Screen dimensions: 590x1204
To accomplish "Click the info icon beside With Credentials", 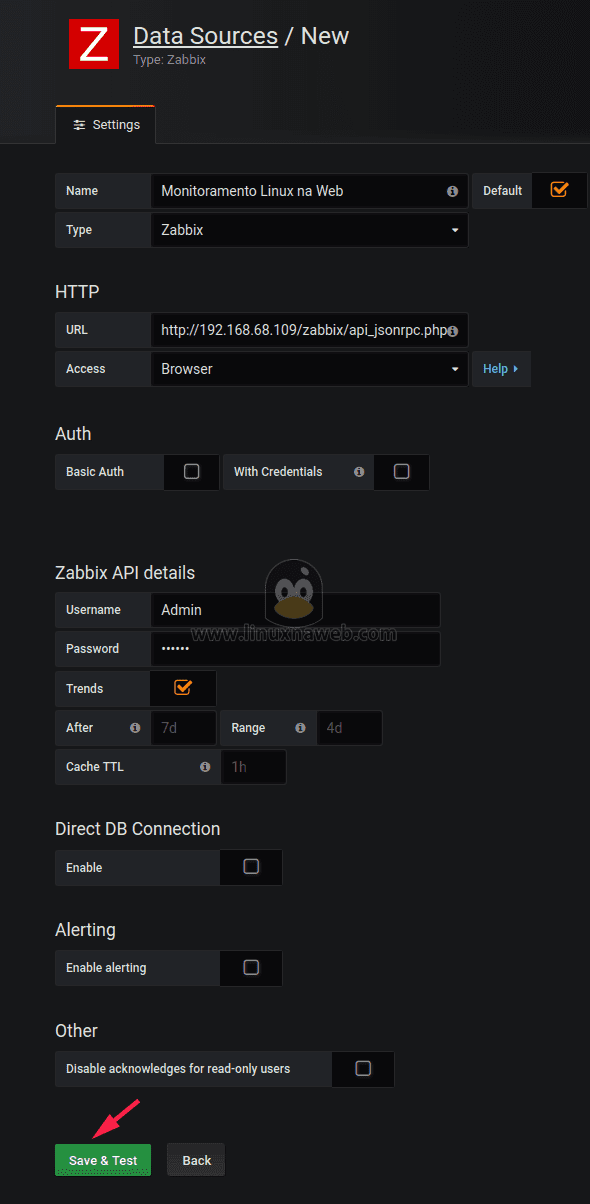I will 359,472.
